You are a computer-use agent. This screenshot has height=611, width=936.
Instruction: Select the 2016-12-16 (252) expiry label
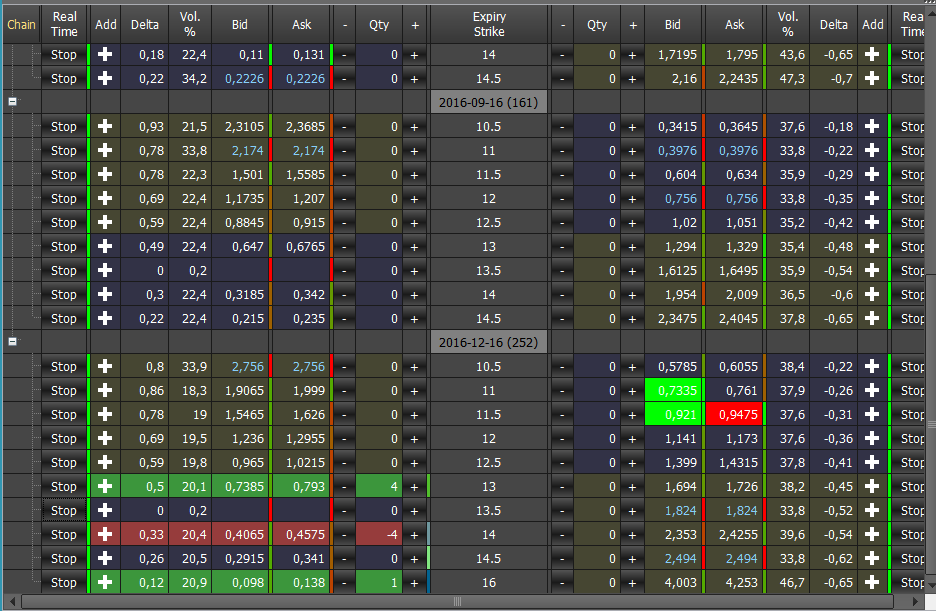[x=488, y=342]
